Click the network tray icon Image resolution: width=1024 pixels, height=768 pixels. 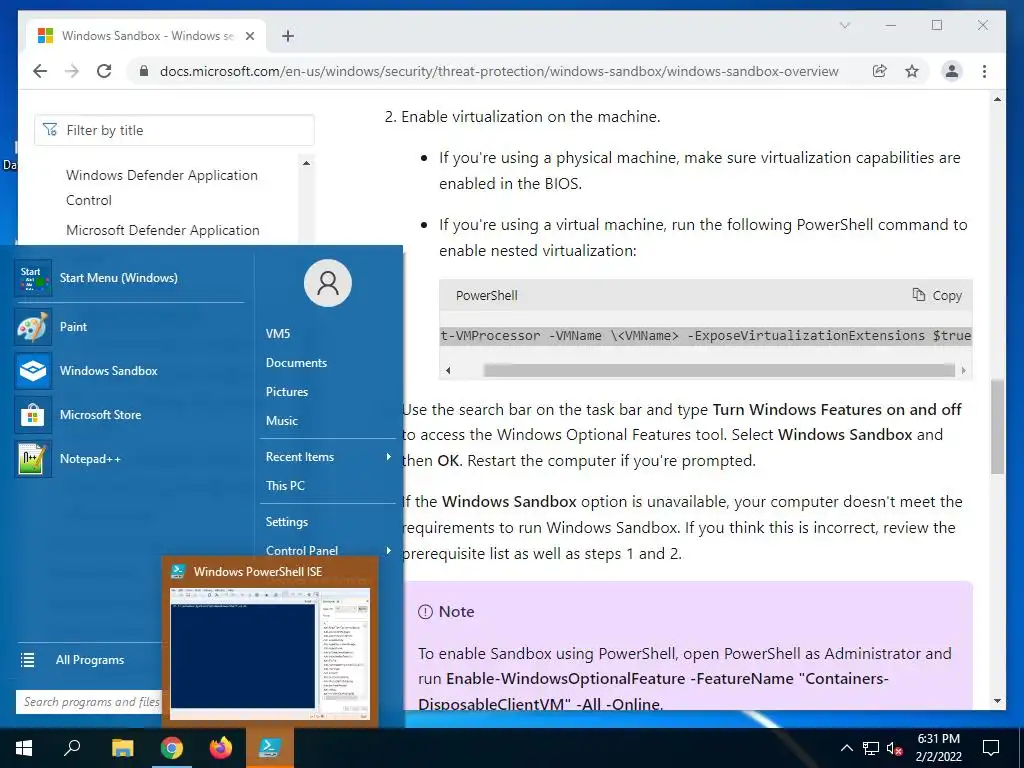pyautogui.click(x=871, y=748)
